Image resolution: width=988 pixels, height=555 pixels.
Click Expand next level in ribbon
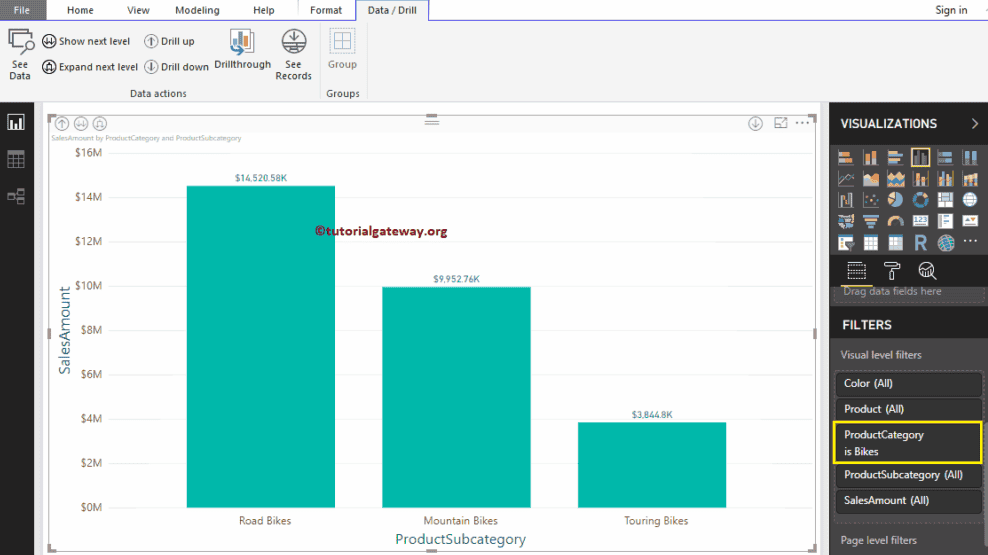pyautogui.click(x=90, y=67)
